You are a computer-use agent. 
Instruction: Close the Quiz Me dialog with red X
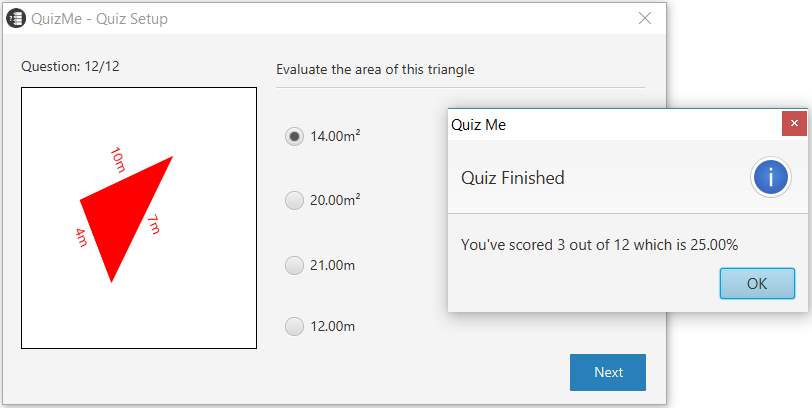794,124
